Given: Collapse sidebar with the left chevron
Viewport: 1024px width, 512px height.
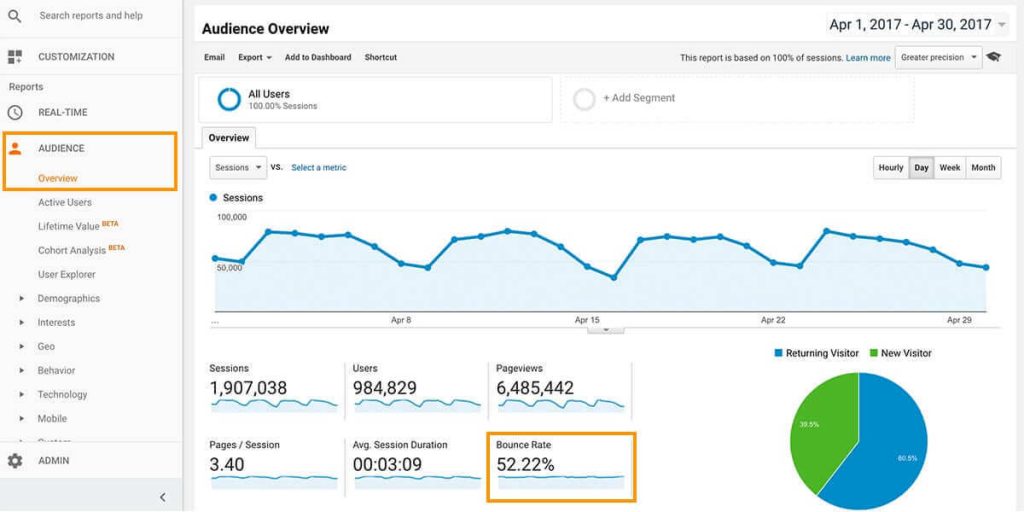Looking at the screenshot, I should pos(163,497).
